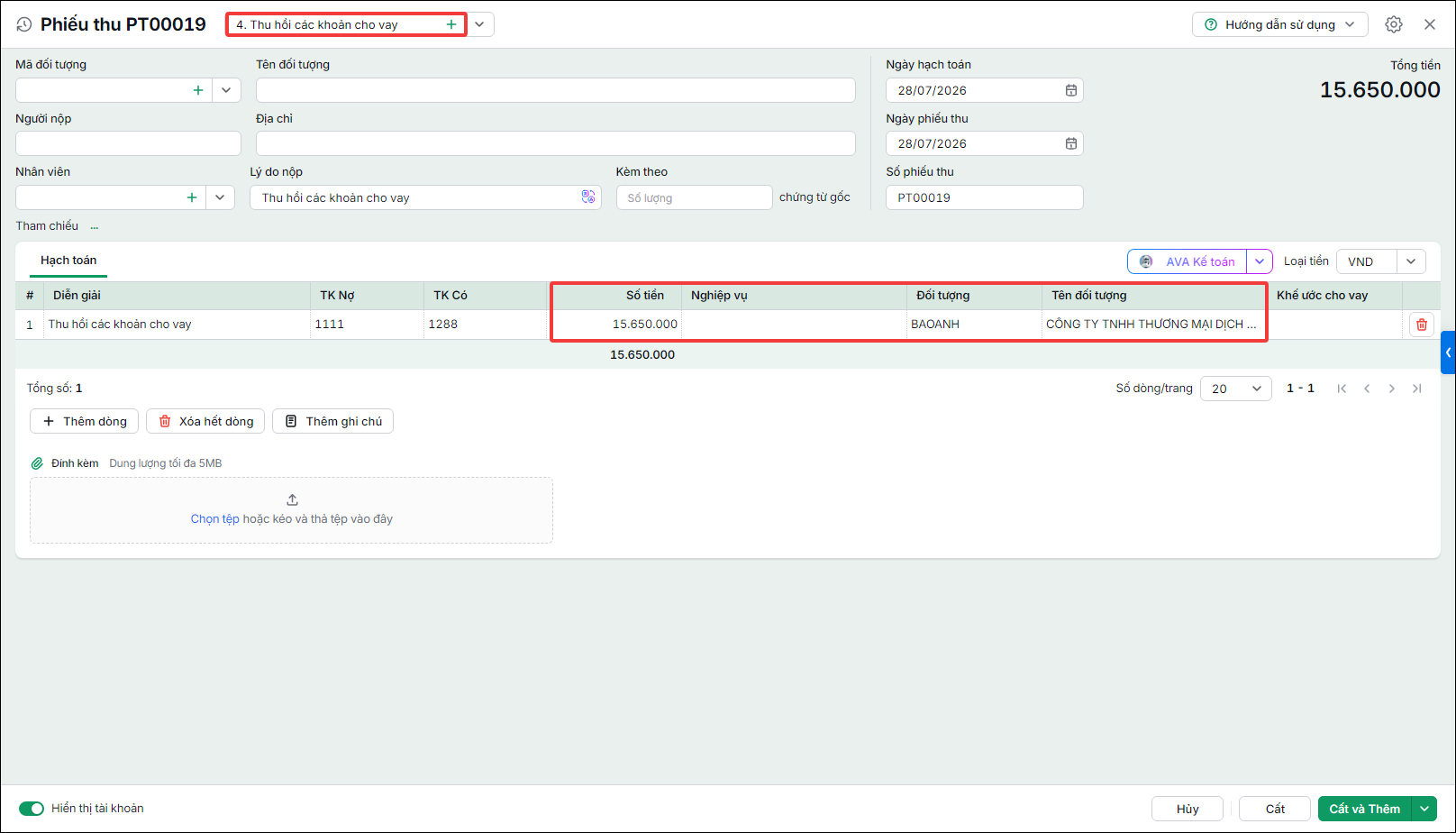Add new Mã đối tượng with plus icon
This screenshot has height=833, width=1456.
pyautogui.click(x=198, y=90)
